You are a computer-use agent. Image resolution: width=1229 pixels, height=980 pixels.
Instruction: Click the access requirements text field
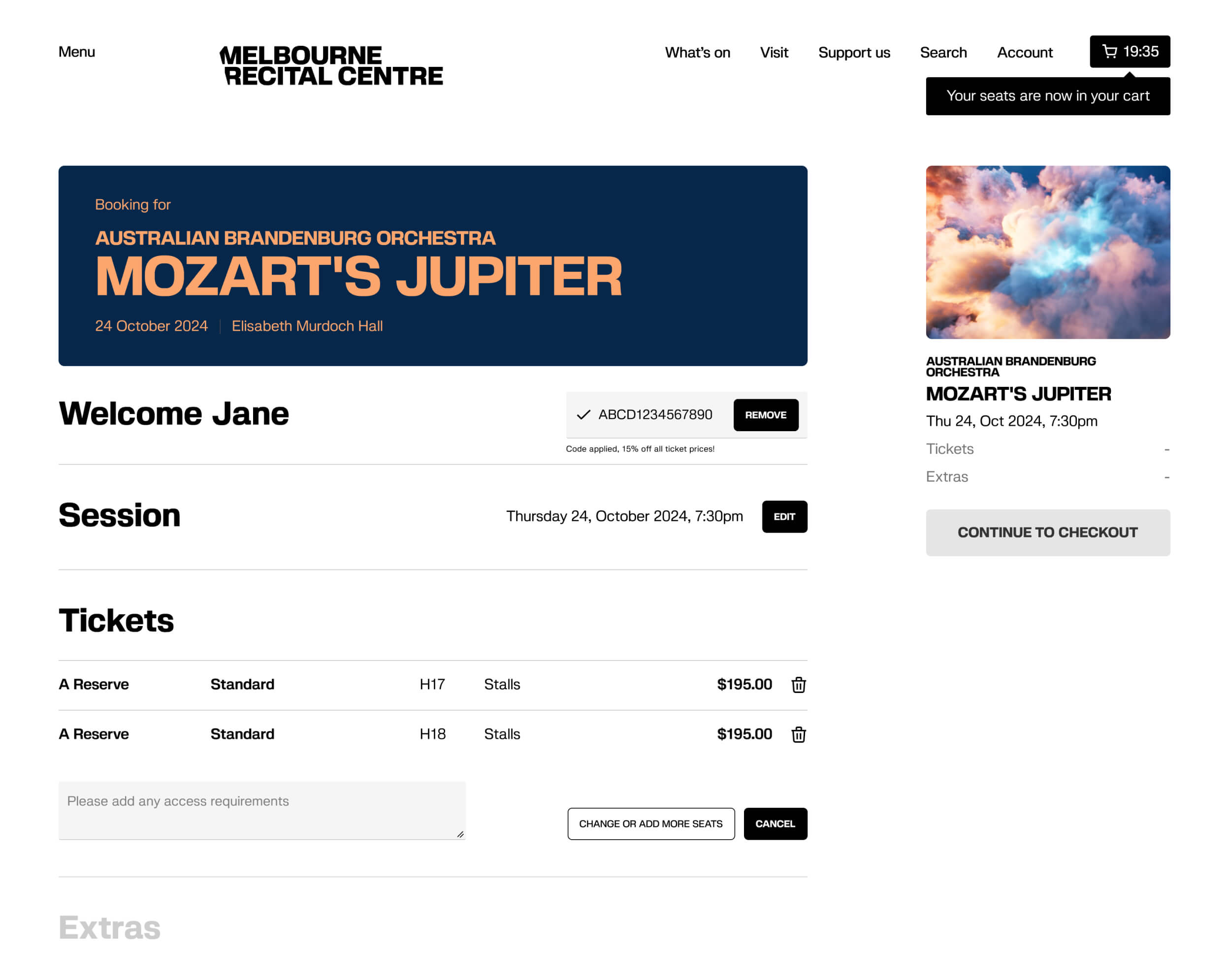pyautogui.click(x=262, y=810)
